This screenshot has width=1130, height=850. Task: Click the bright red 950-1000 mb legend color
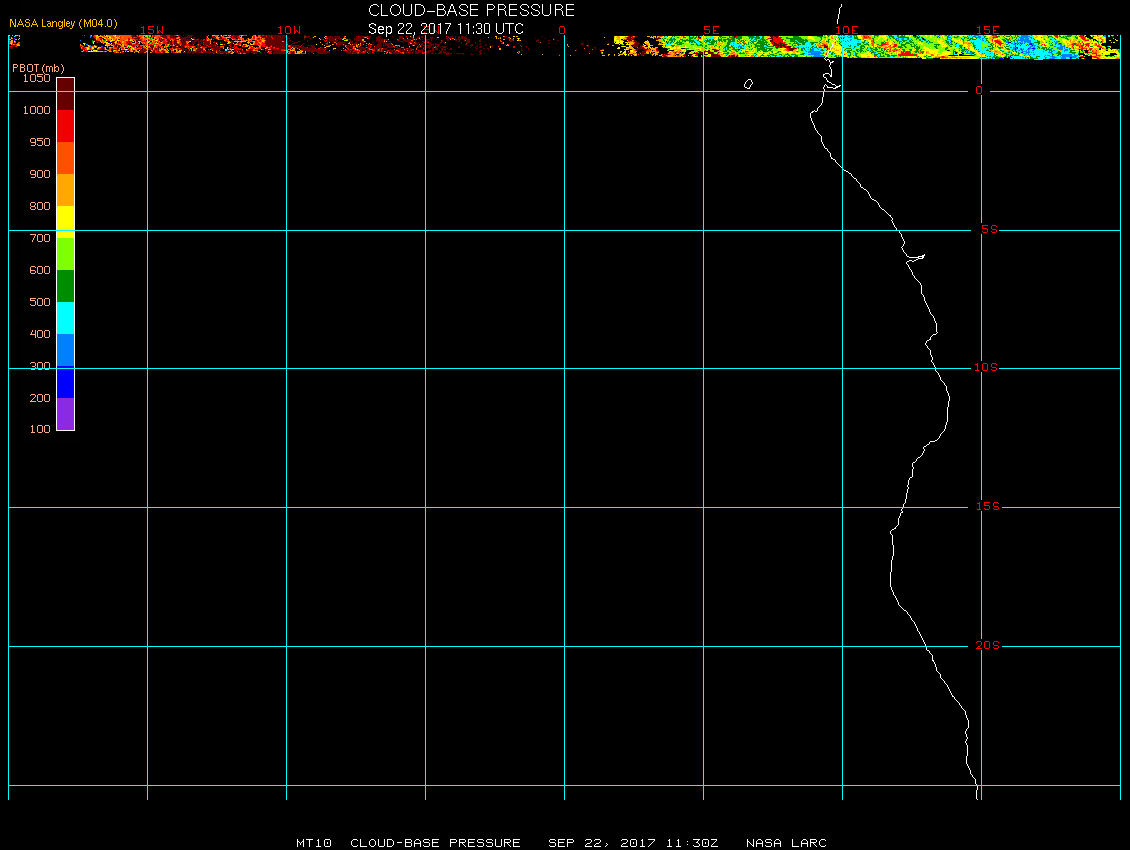pos(66,126)
